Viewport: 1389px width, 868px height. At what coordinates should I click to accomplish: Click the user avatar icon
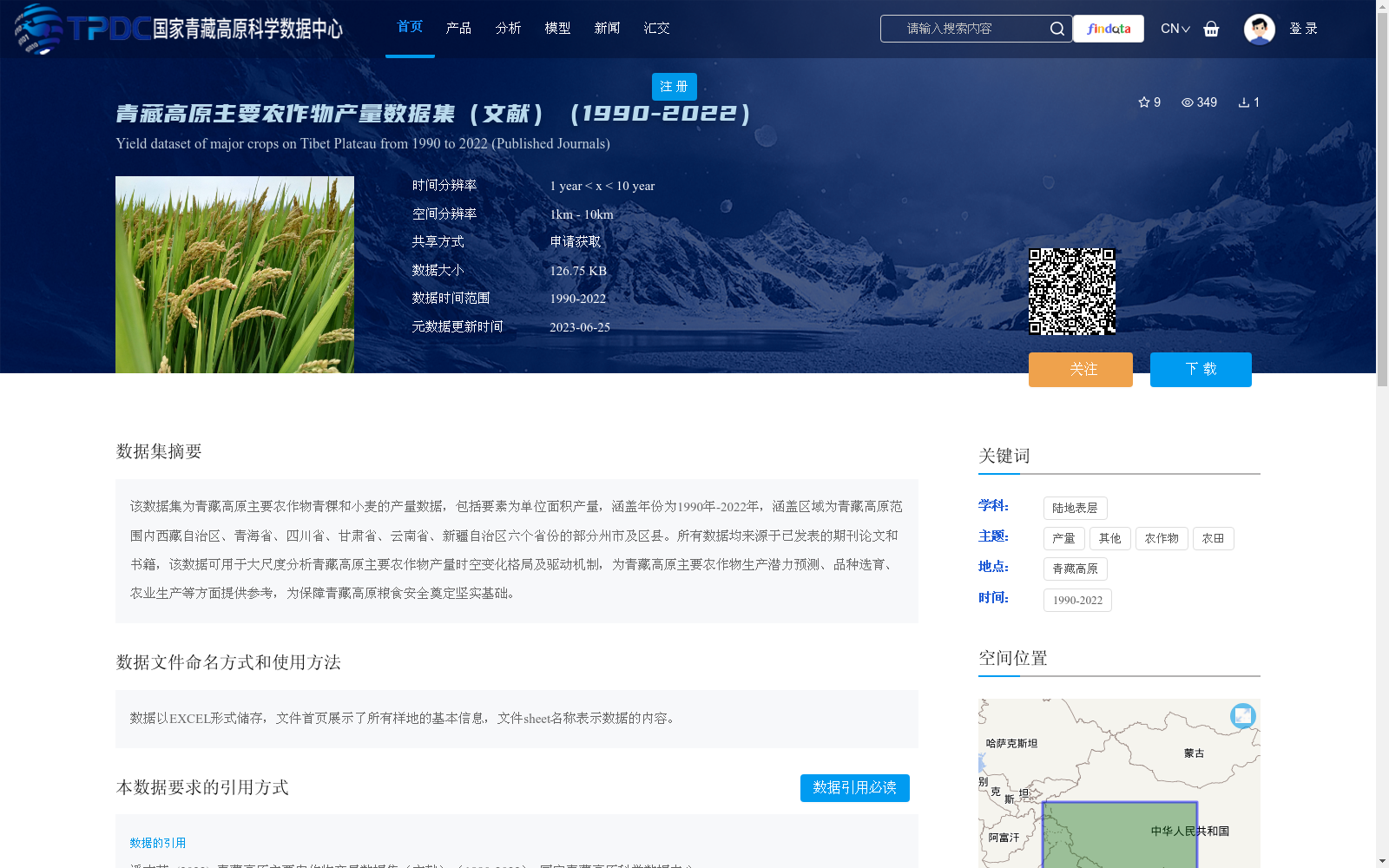pyautogui.click(x=1259, y=29)
